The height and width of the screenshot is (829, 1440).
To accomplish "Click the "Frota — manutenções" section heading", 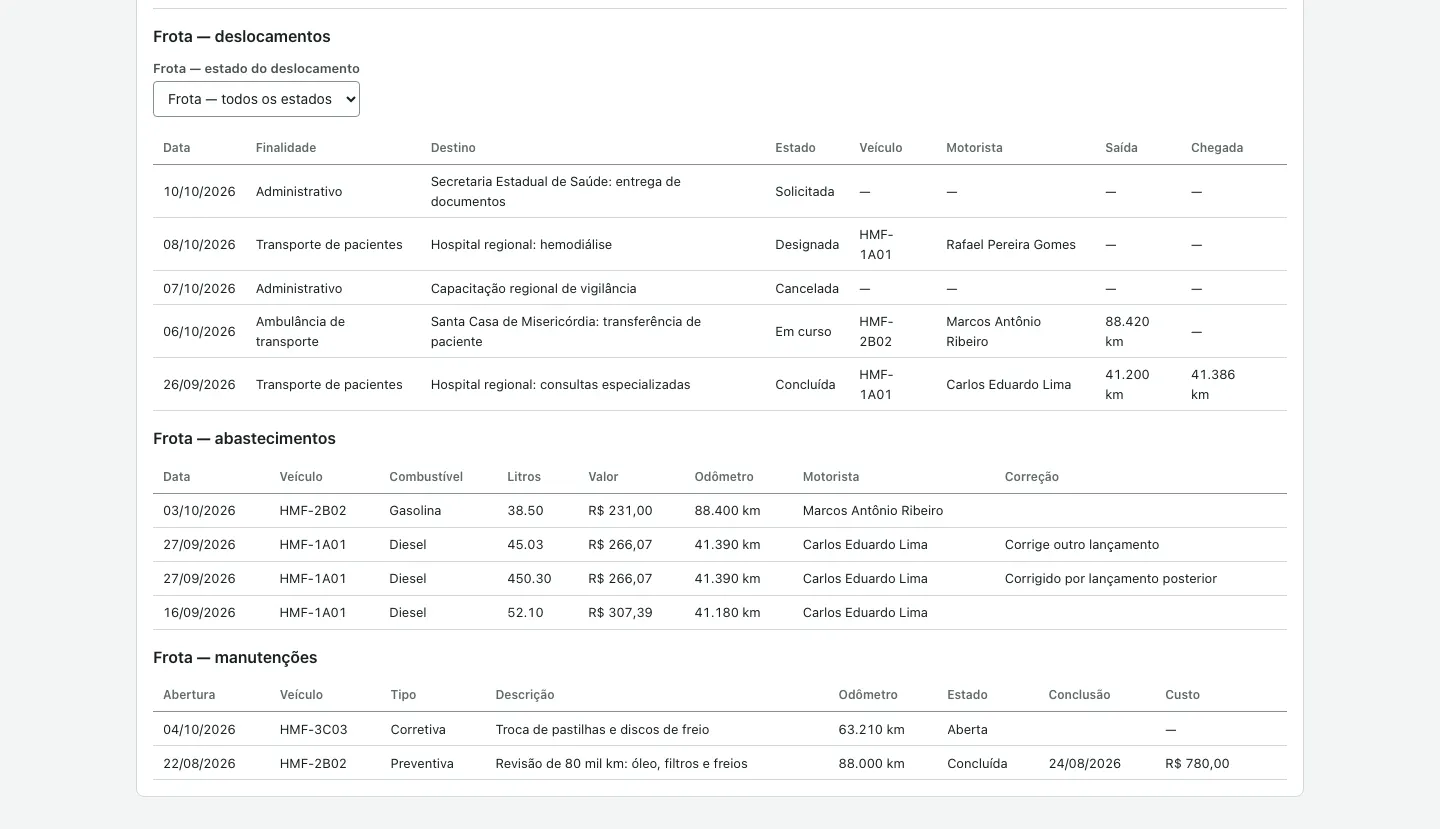I will (235, 658).
